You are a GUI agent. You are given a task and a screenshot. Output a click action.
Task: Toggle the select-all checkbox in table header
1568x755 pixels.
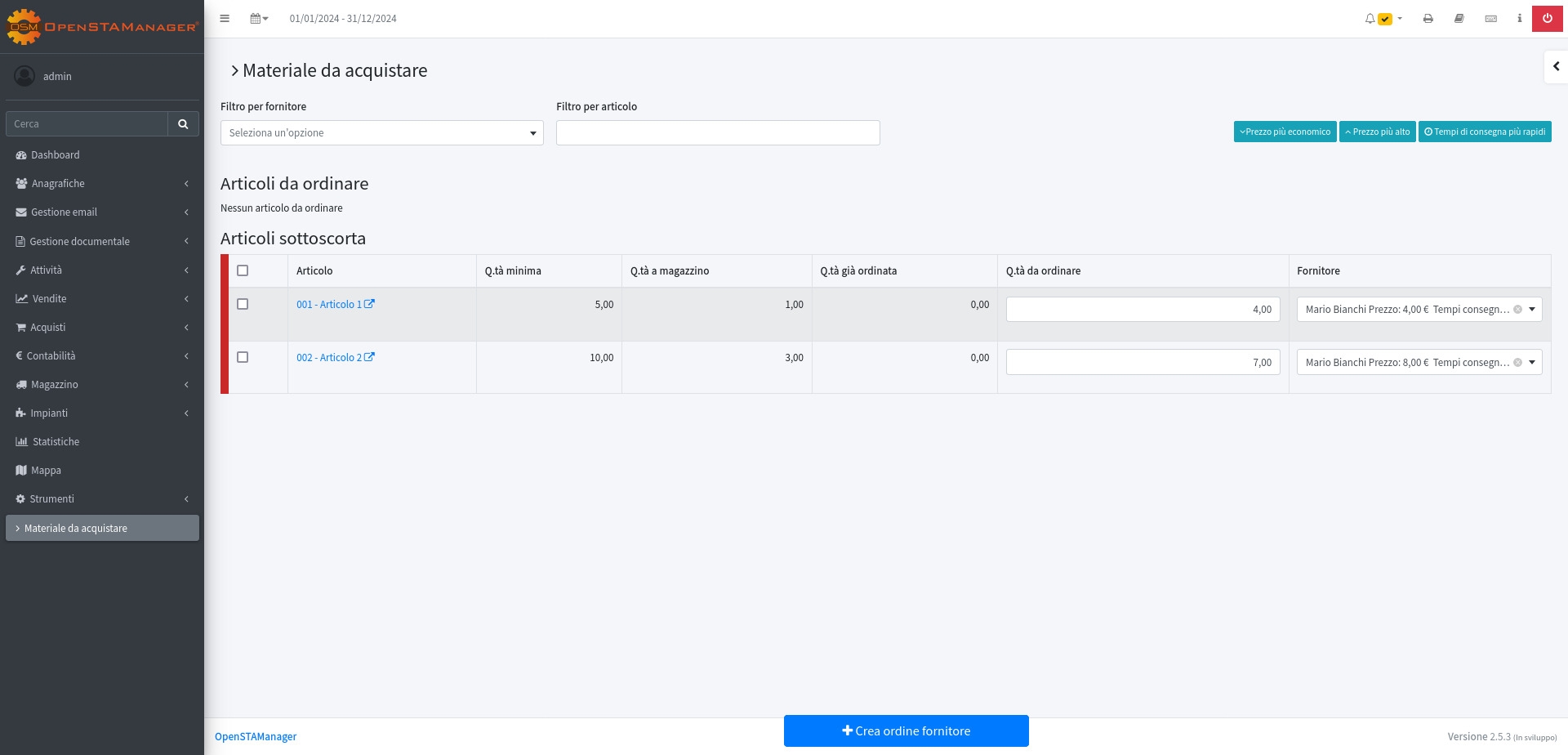pyautogui.click(x=243, y=270)
